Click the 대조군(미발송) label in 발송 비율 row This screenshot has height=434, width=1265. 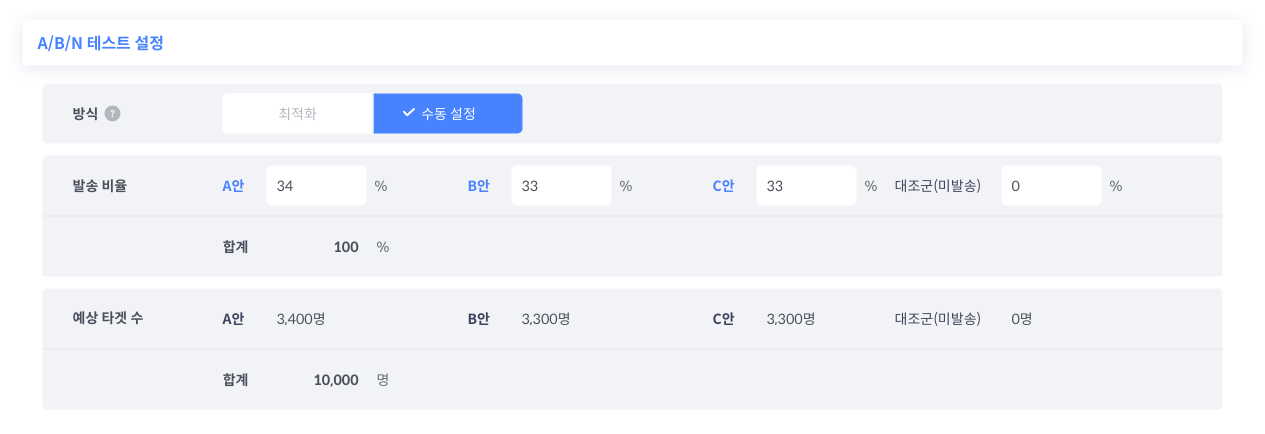(x=938, y=186)
